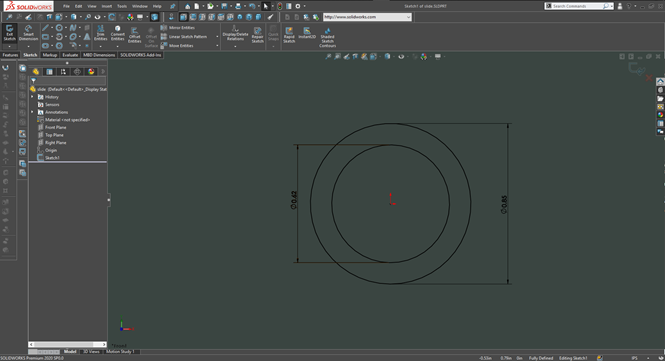Click the Home icon in title toolbar

[x=187, y=6]
